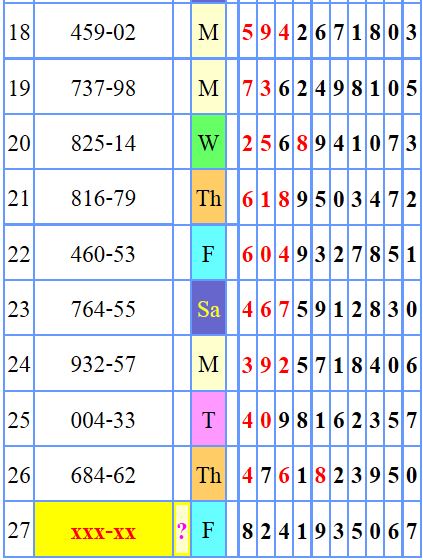
Task: Select the purple Sa day cell in row 23
Action: (208, 308)
